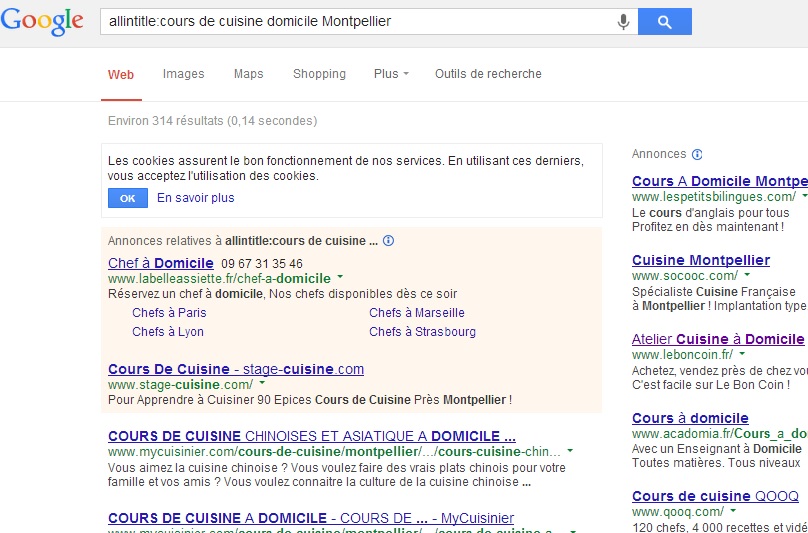Select the Web tab
Screen dimensions: 808x533
(x=121, y=74)
